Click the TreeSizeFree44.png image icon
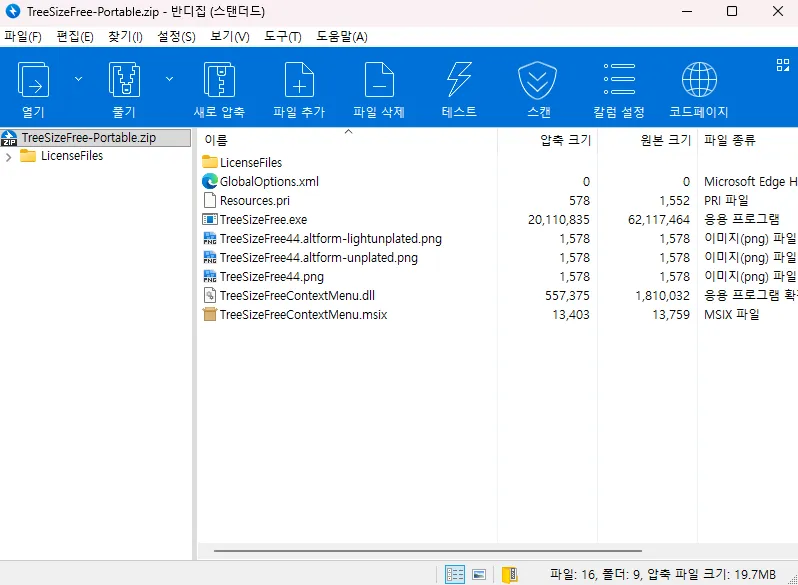 click(x=210, y=276)
